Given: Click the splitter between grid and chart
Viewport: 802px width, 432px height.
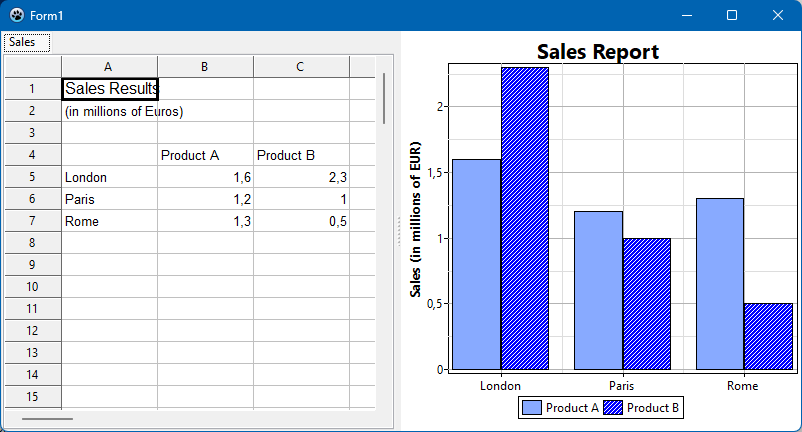Looking at the screenshot, I should [398, 231].
